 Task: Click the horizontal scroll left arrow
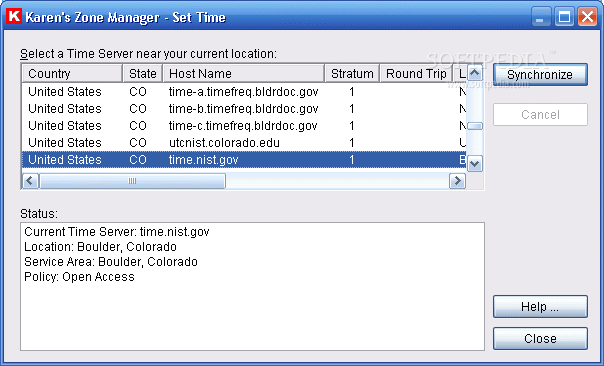pos(30,181)
